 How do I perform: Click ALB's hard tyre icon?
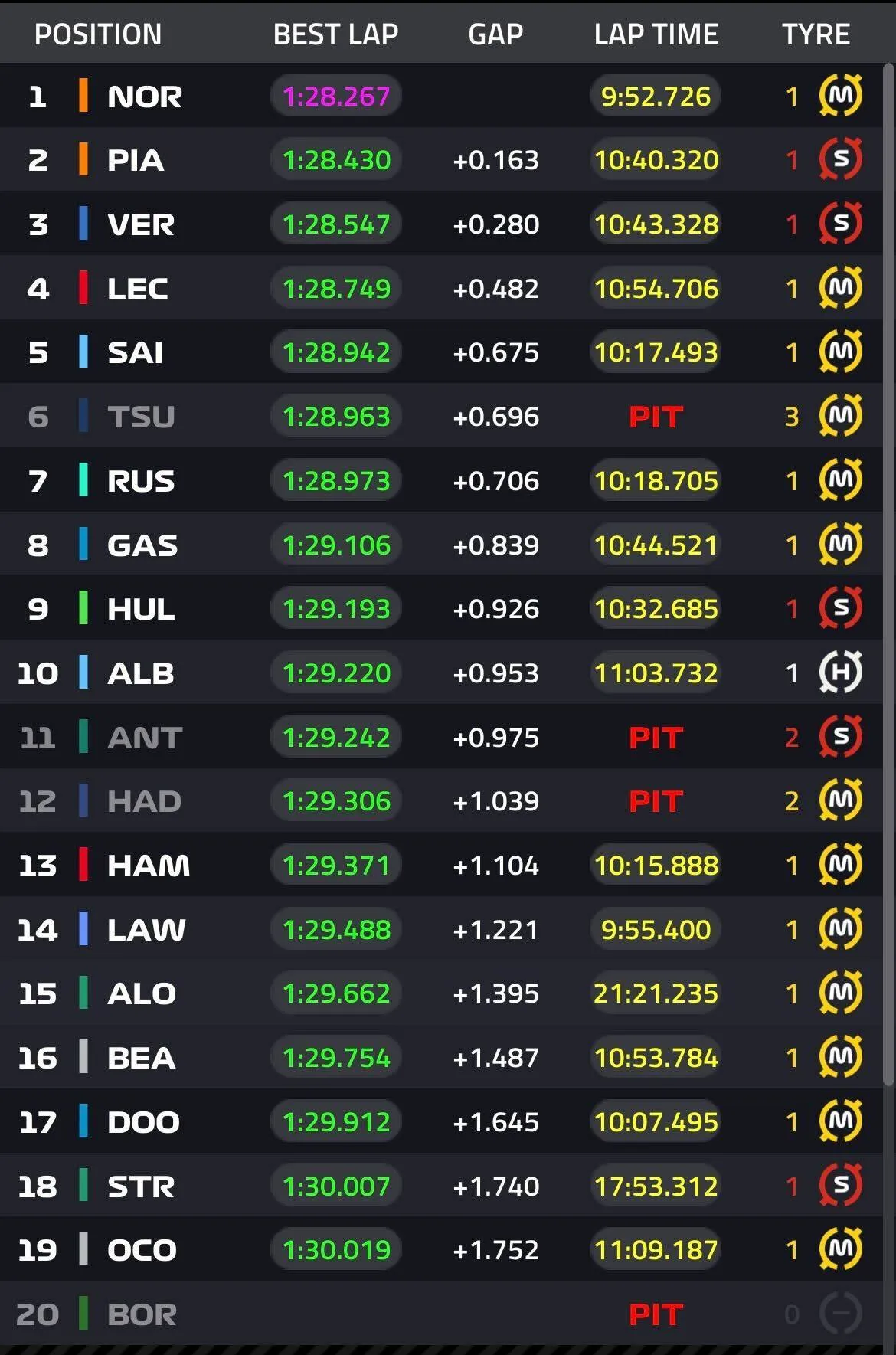click(840, 673)
